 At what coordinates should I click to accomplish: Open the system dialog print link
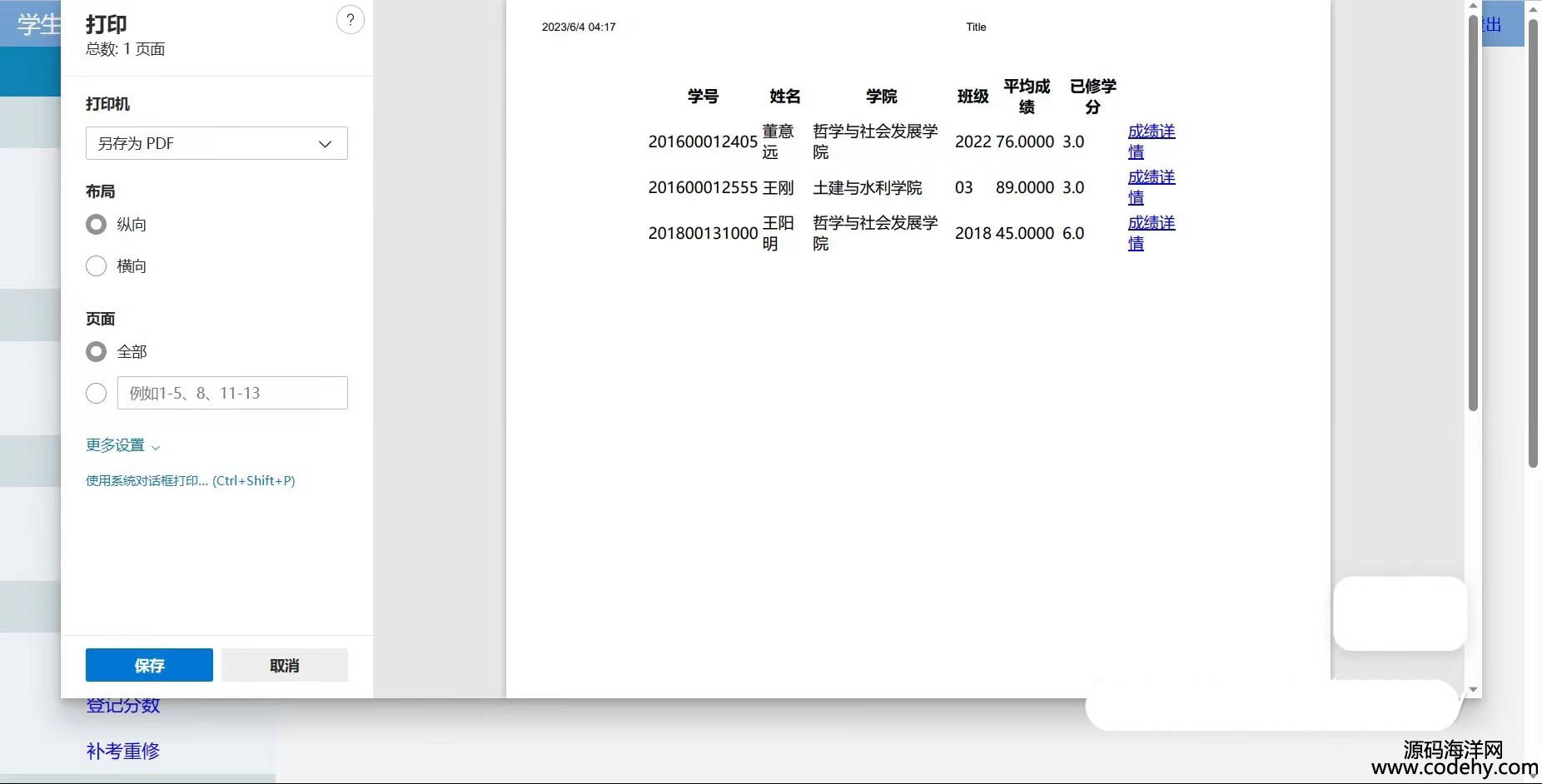click(190, 481)
